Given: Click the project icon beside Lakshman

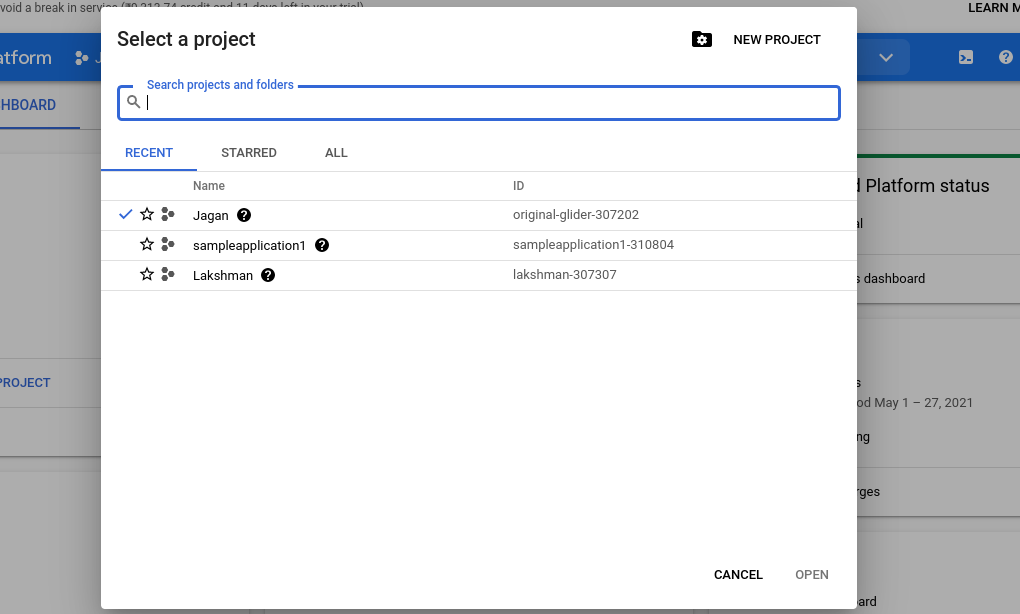Looking at the screenshot, I should [x=168, y=274].
